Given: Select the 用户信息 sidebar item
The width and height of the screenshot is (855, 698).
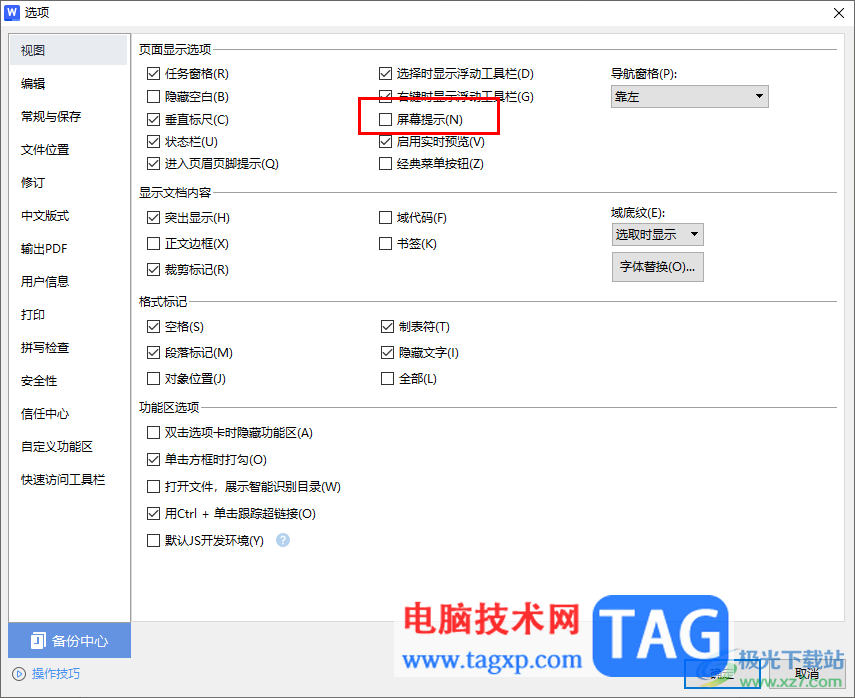Looking at the screenshot, I should coord(68,281).
